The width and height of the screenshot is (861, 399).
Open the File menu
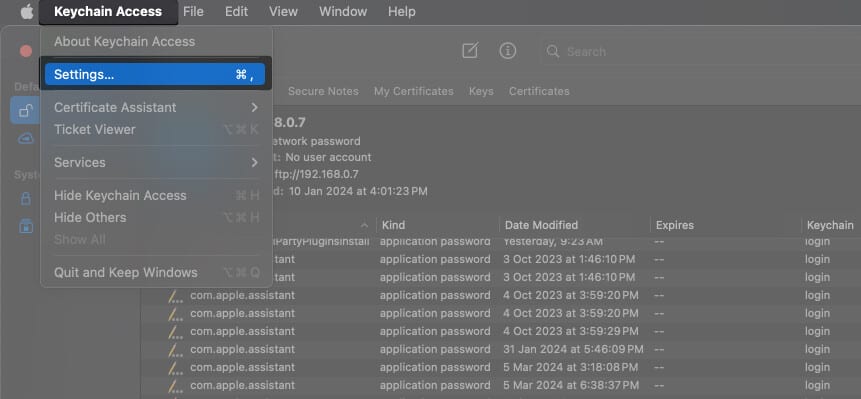point(193,12)
